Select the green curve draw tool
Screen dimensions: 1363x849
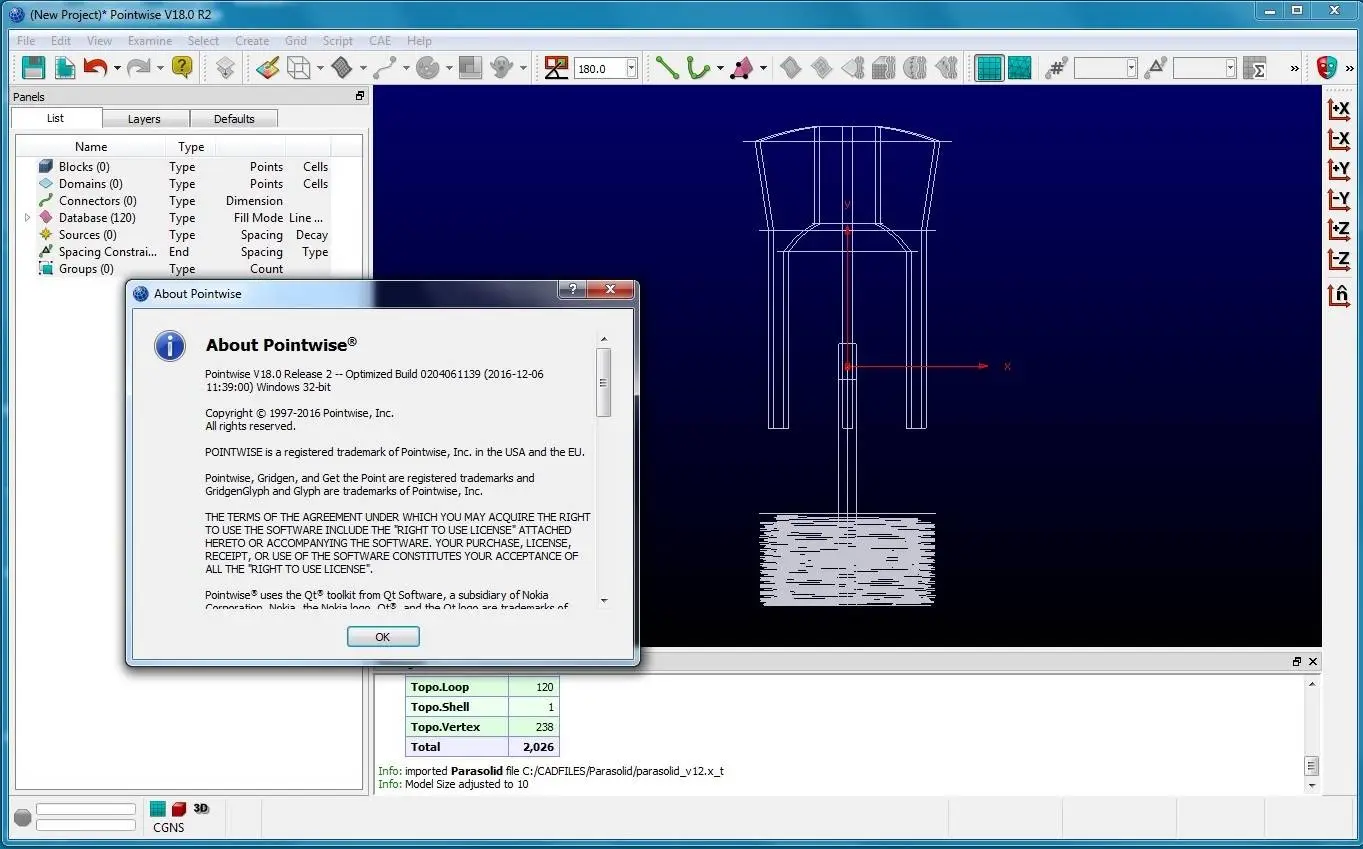pos(698,68)
